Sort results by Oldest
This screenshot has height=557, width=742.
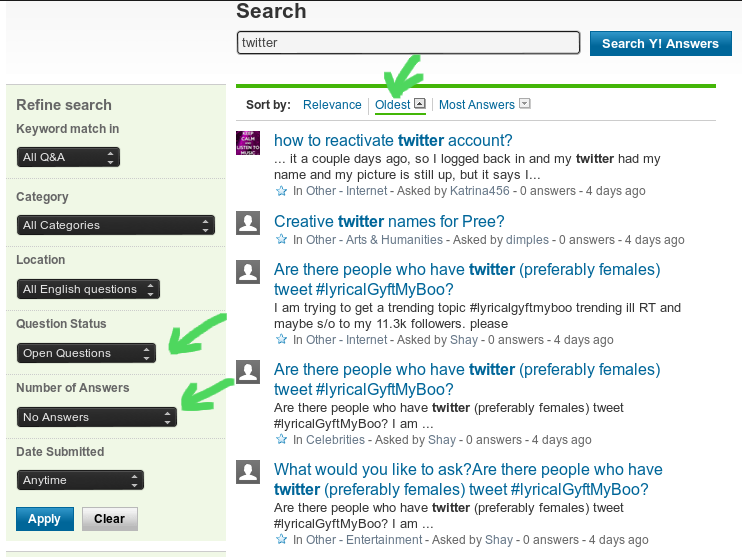point(392,105)
